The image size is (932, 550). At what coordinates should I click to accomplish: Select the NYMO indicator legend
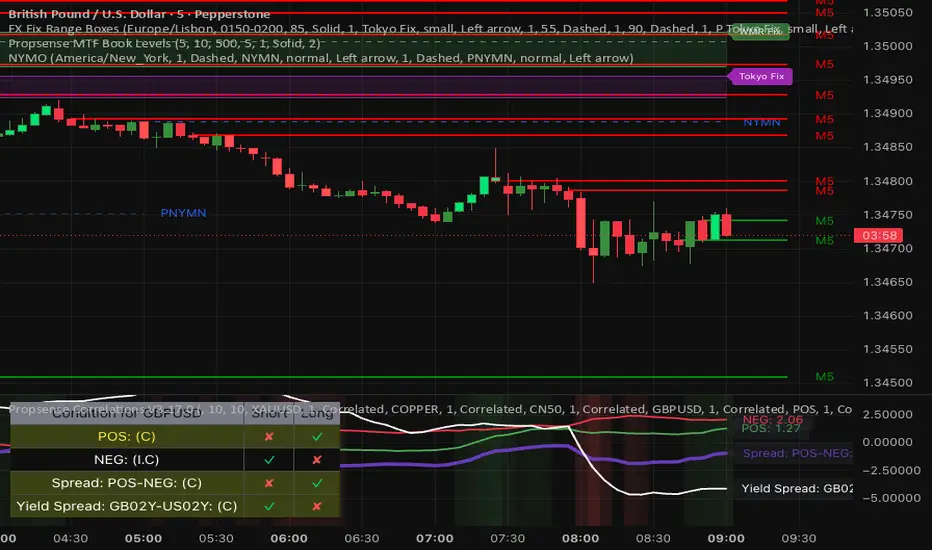(x=320, y=58)
